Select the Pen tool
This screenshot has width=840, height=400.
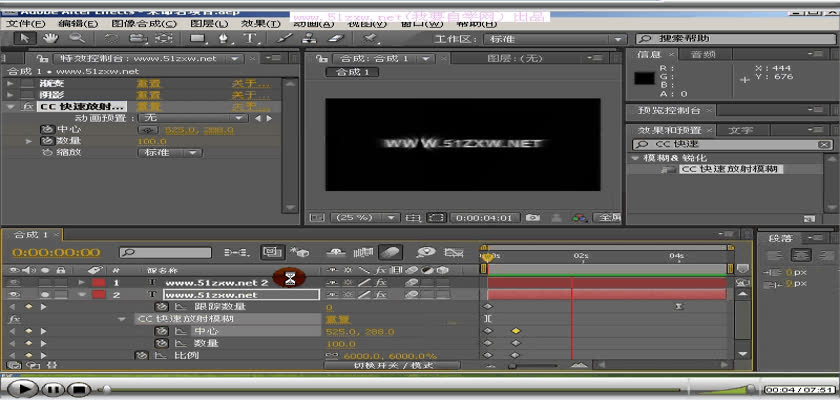(x=224, y=39)
